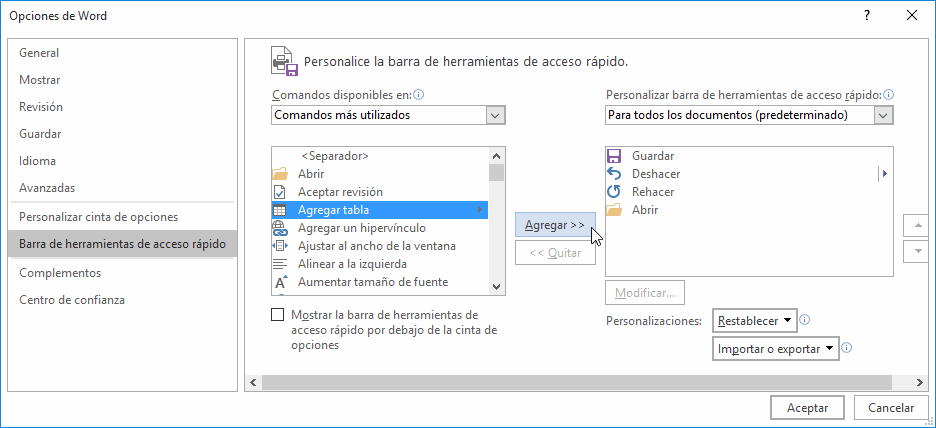Switch to Personalizar cinta de opciones section
936x428 pixels.
click(x=98, y=217)
